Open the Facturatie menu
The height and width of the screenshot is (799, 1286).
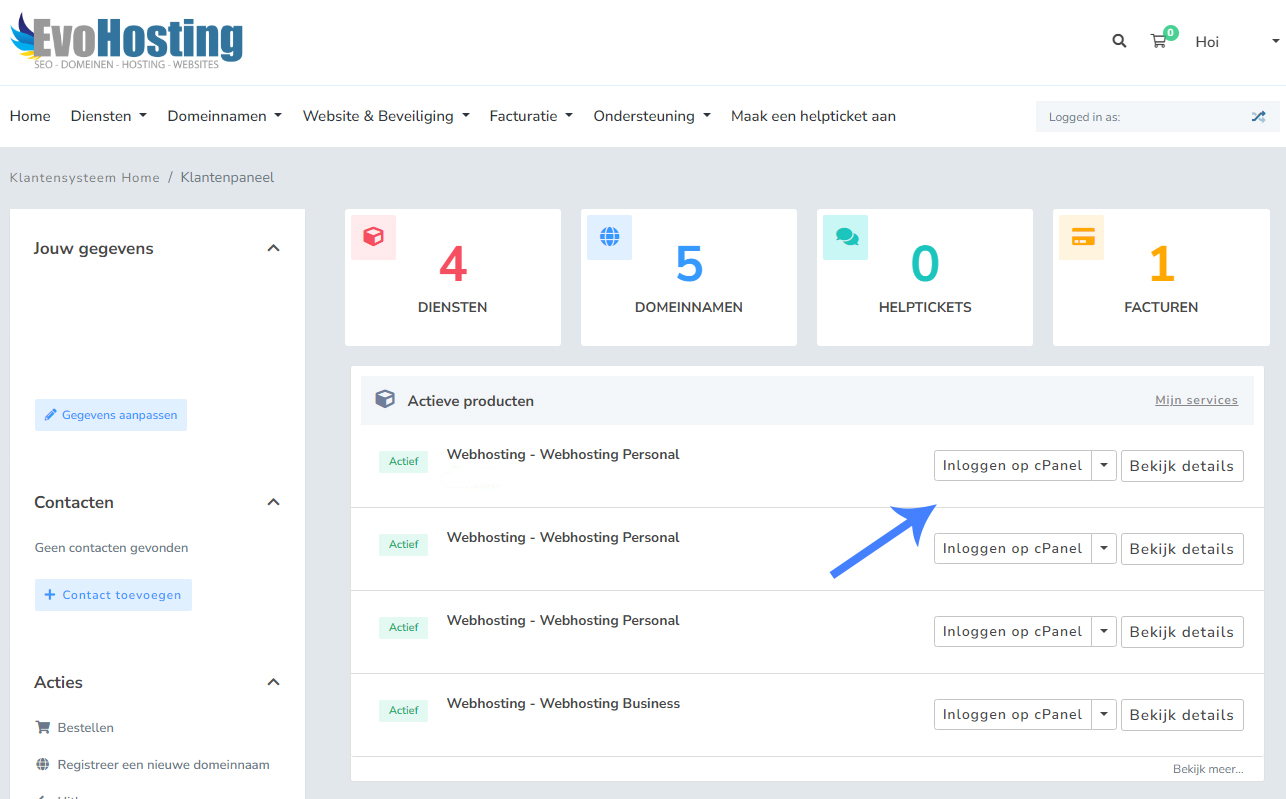pos(530,116)
